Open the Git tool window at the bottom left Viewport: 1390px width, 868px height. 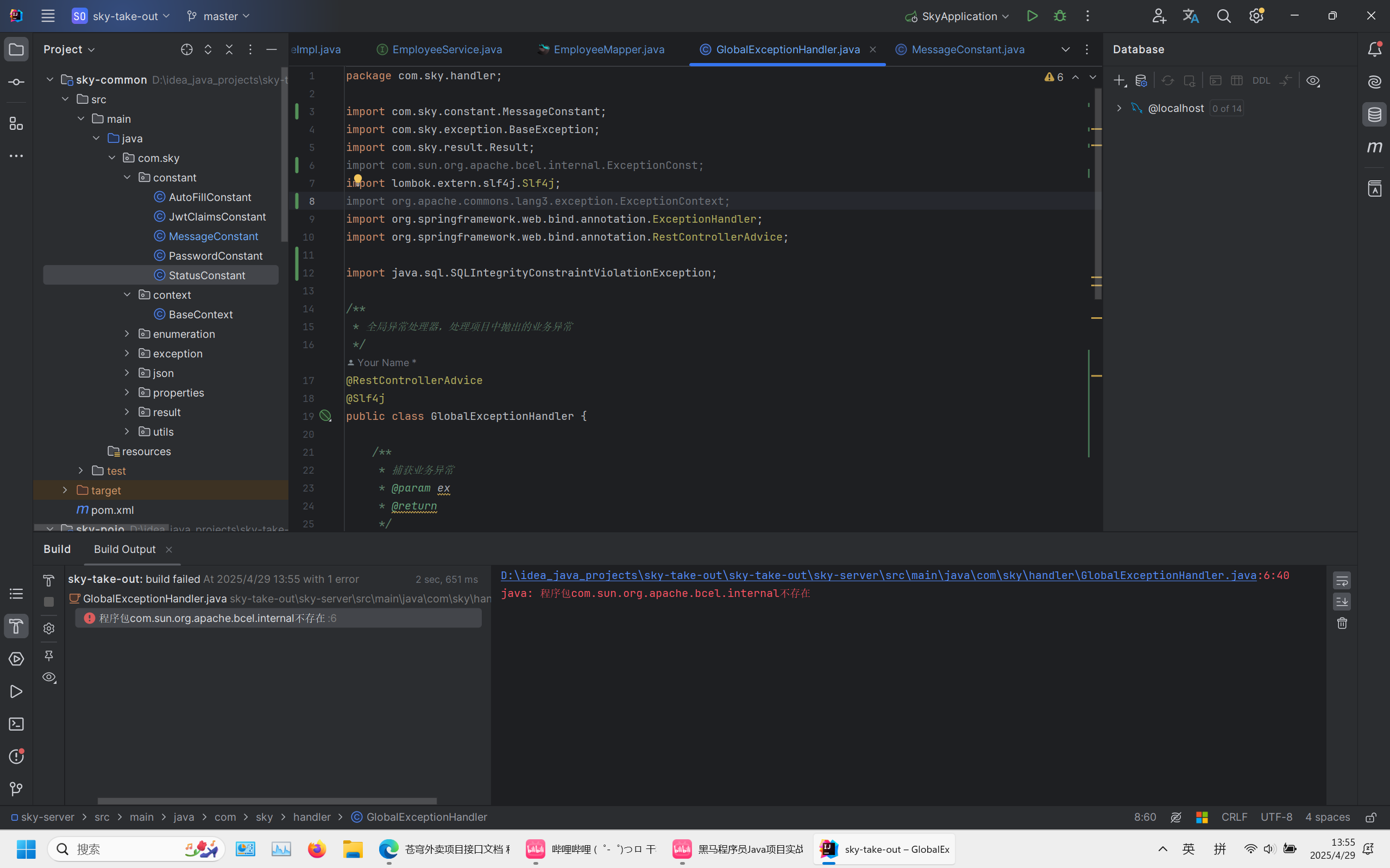[16, 789]
